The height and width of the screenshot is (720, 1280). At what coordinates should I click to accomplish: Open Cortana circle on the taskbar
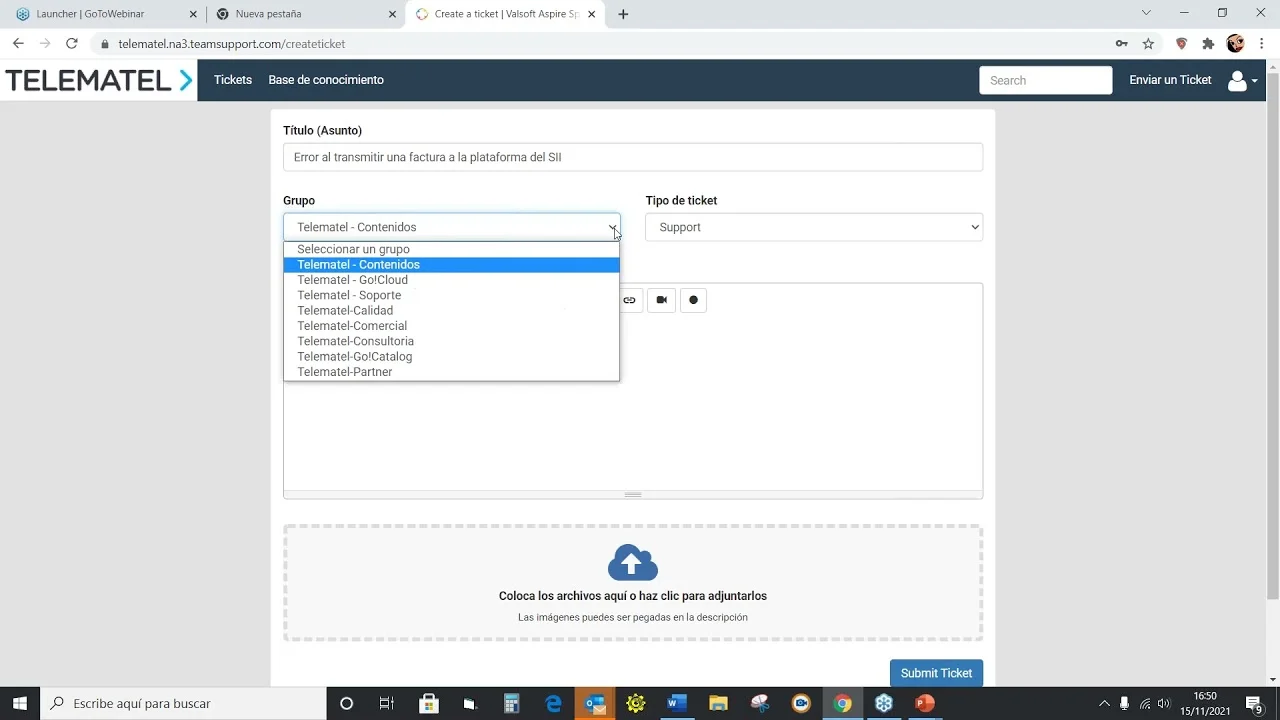click(x=346, y=703)
